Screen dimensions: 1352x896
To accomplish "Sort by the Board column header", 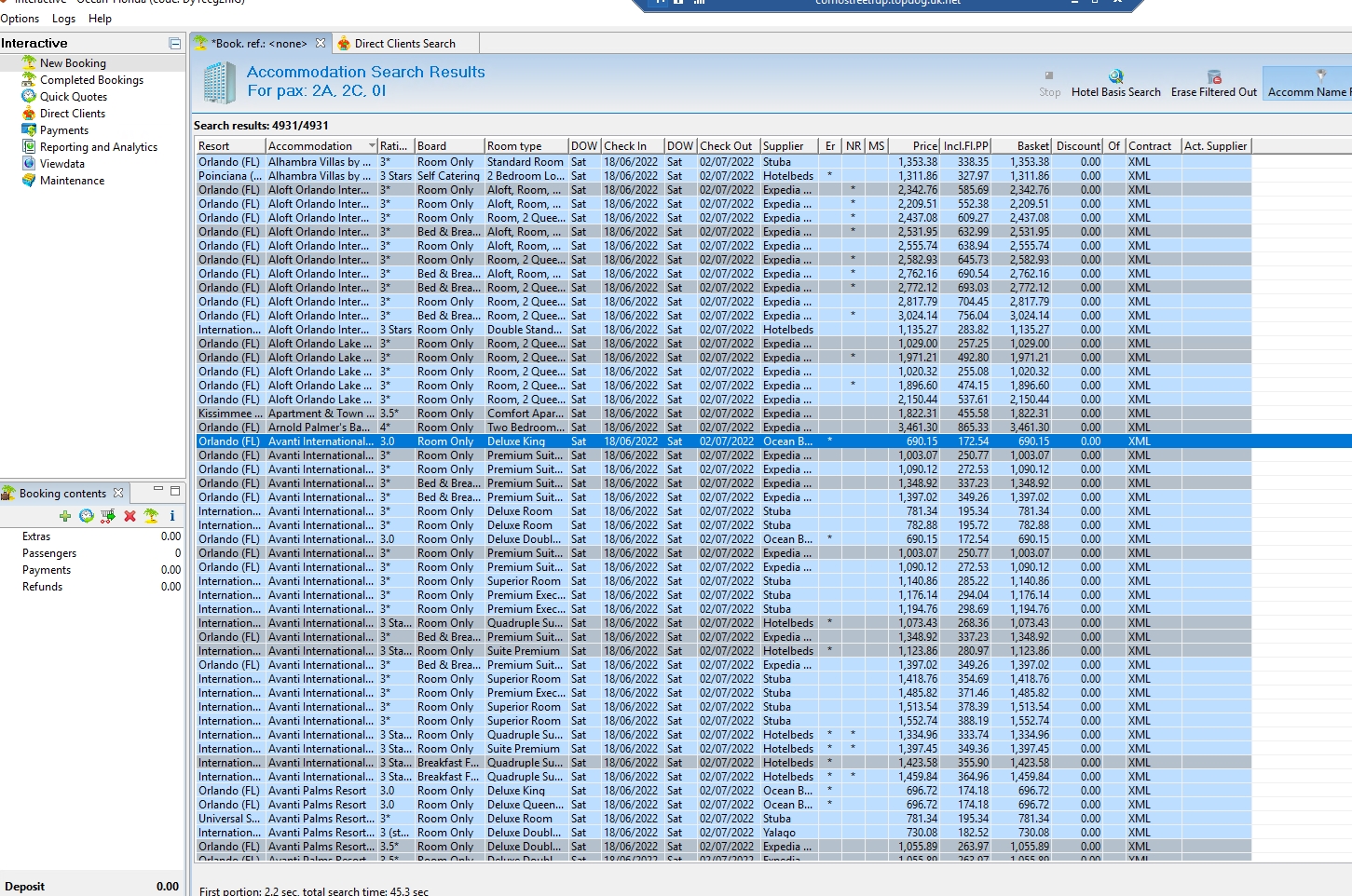I will tap(449, 146).
